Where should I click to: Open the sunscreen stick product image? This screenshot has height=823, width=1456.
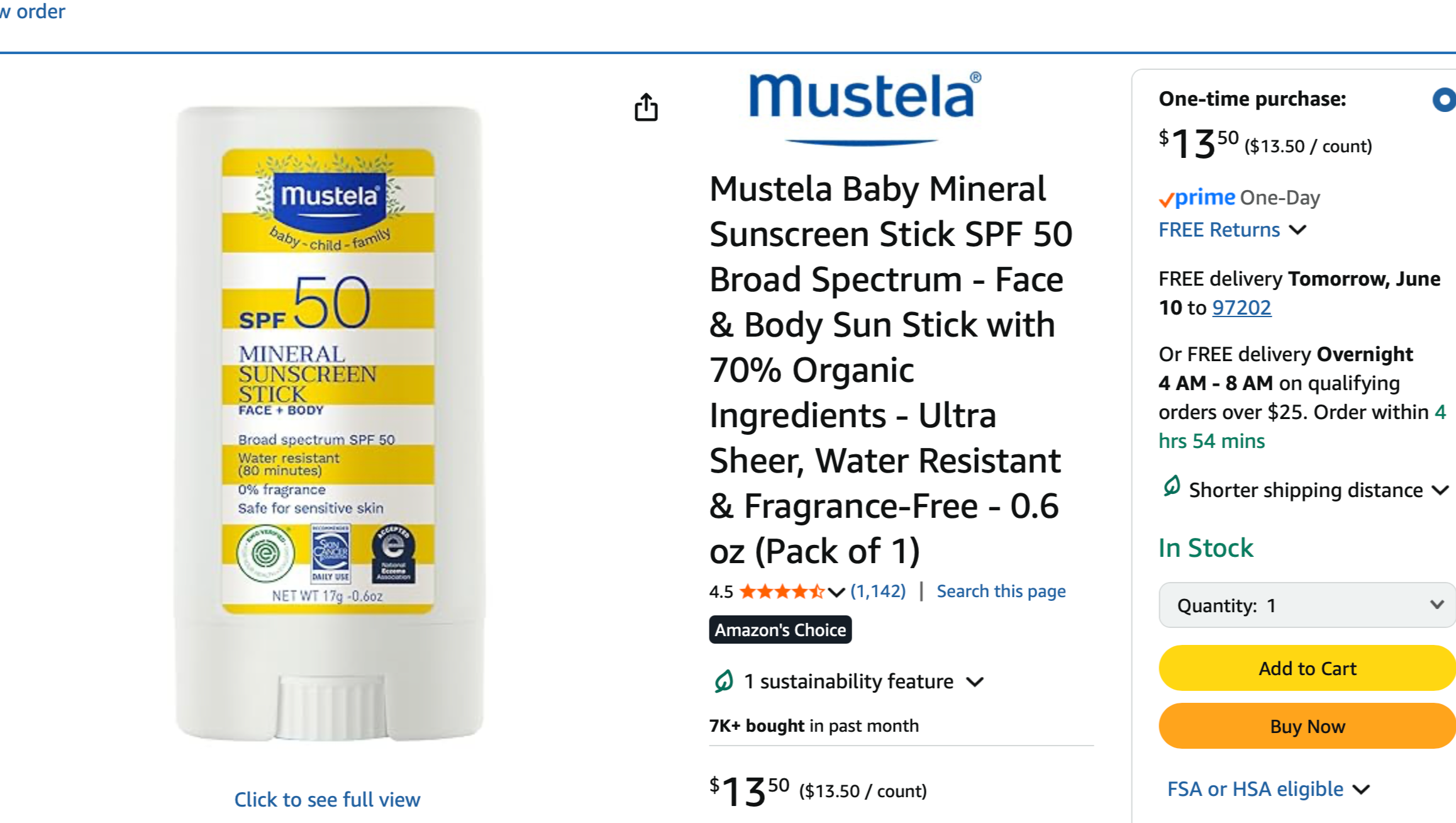click(329, 423)
